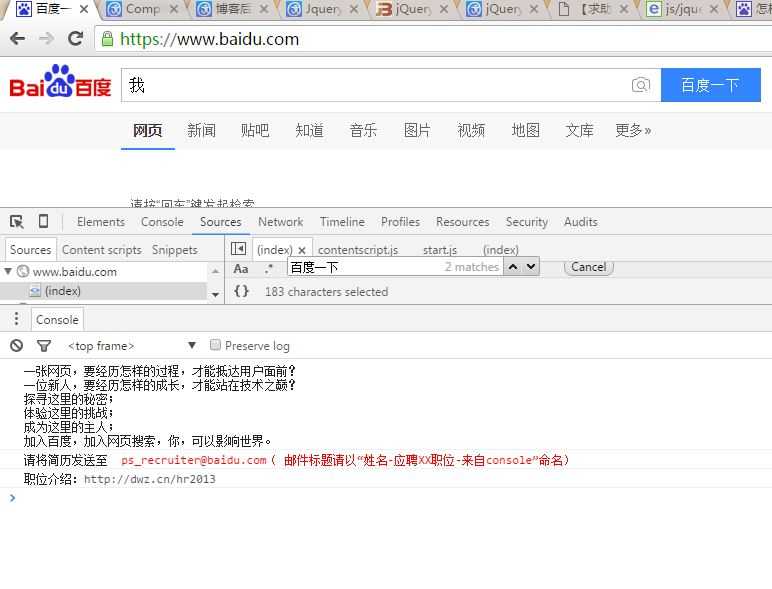Close the (index) editor tab

pyautogui.click(x=302, y=250)
